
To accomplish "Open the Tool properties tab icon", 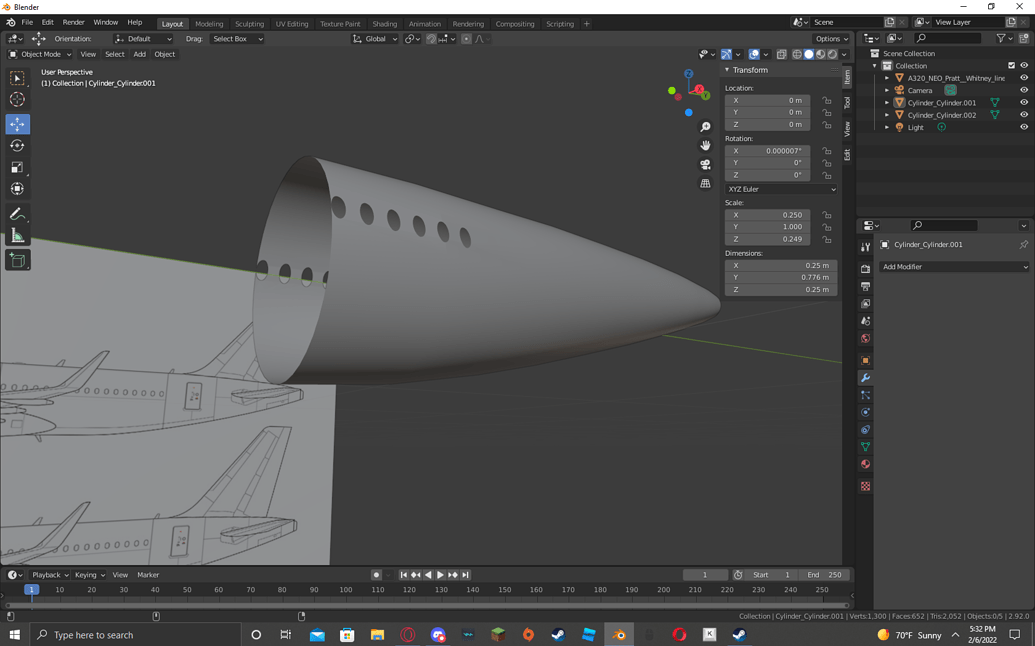I will [x=865, y=247].
